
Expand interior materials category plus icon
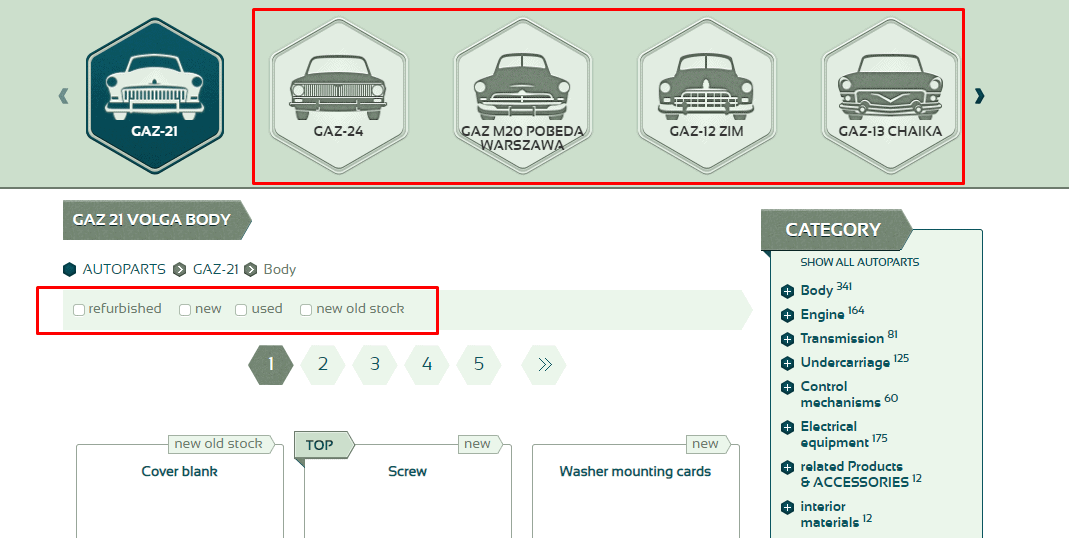(x=787, y=507)
